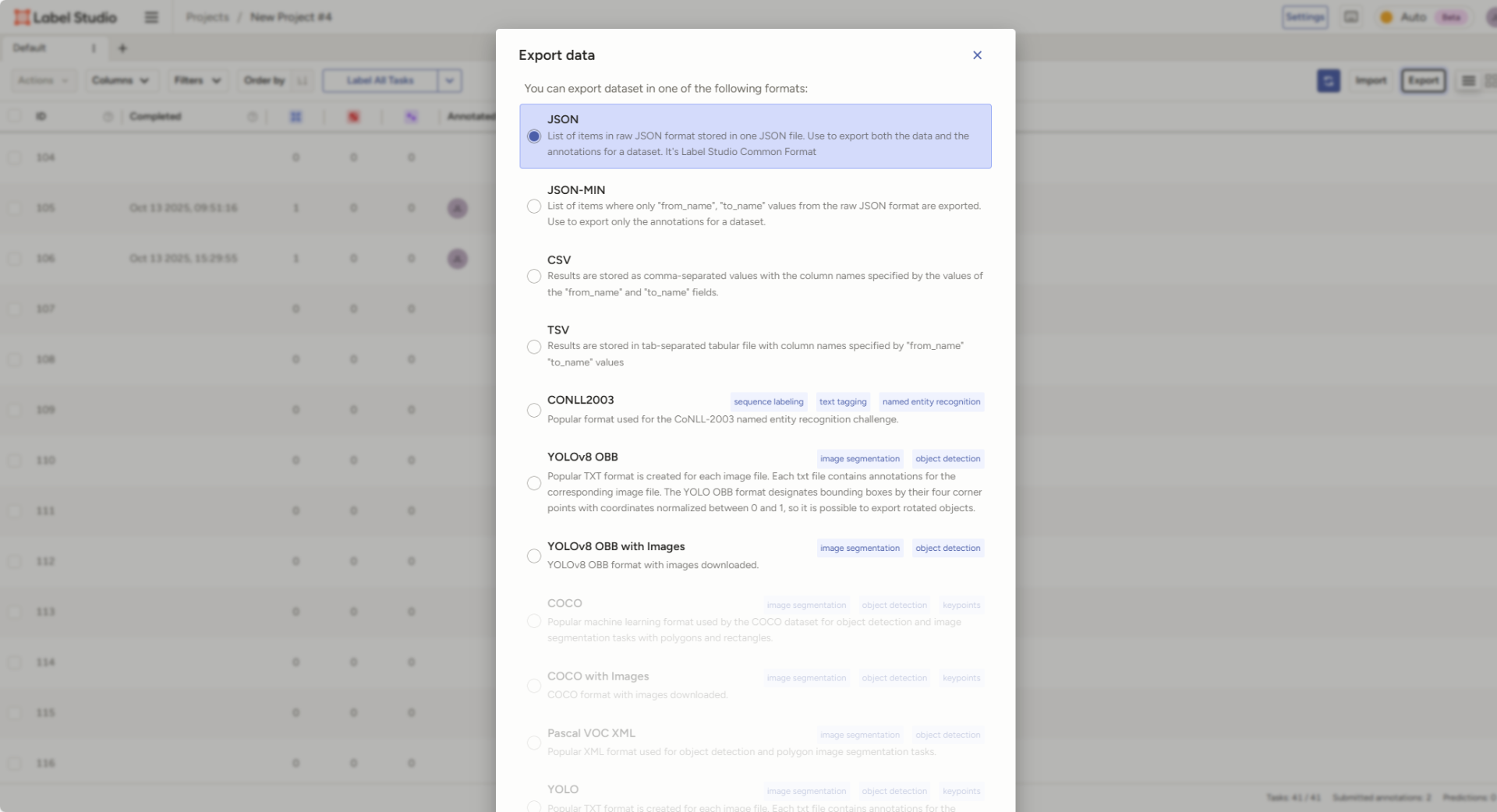The image size is (1497, 812).
Task: Switch to the Default tab
Action: [30, 48]
